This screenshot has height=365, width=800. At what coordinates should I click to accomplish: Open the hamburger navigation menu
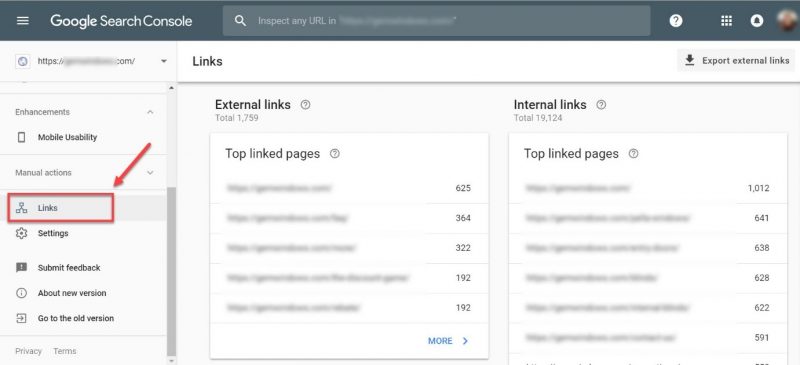pos(23,21)
